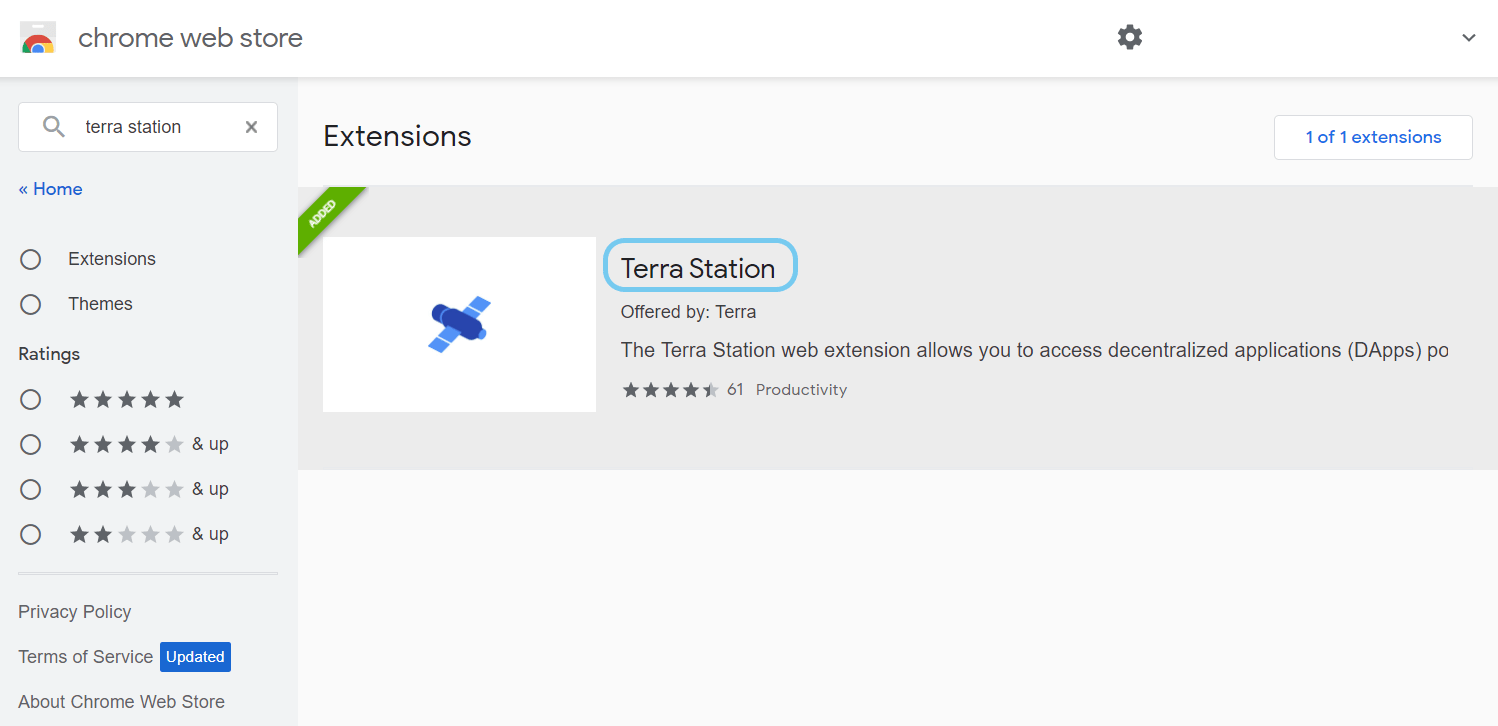
Task: Expand the account dropdown chevron
Action: click(x=1468, y=38)
